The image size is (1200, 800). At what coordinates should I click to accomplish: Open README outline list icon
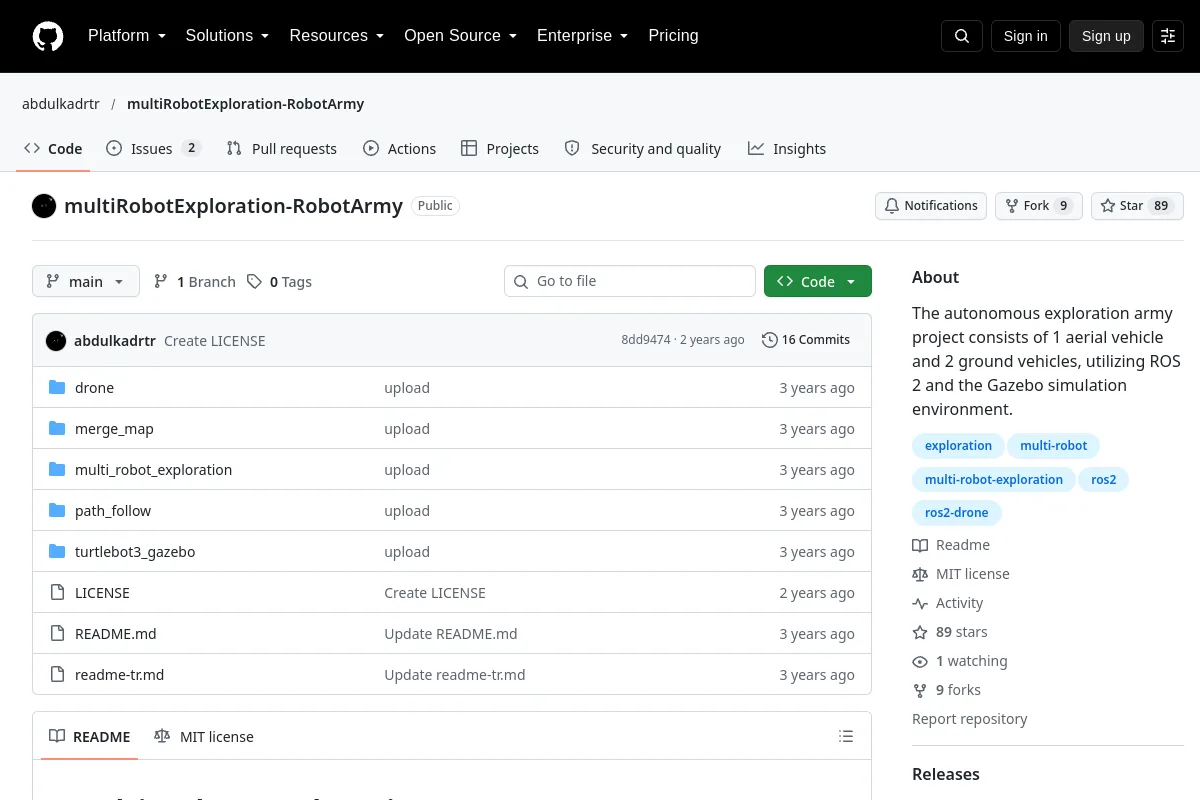tap(846, 737)
